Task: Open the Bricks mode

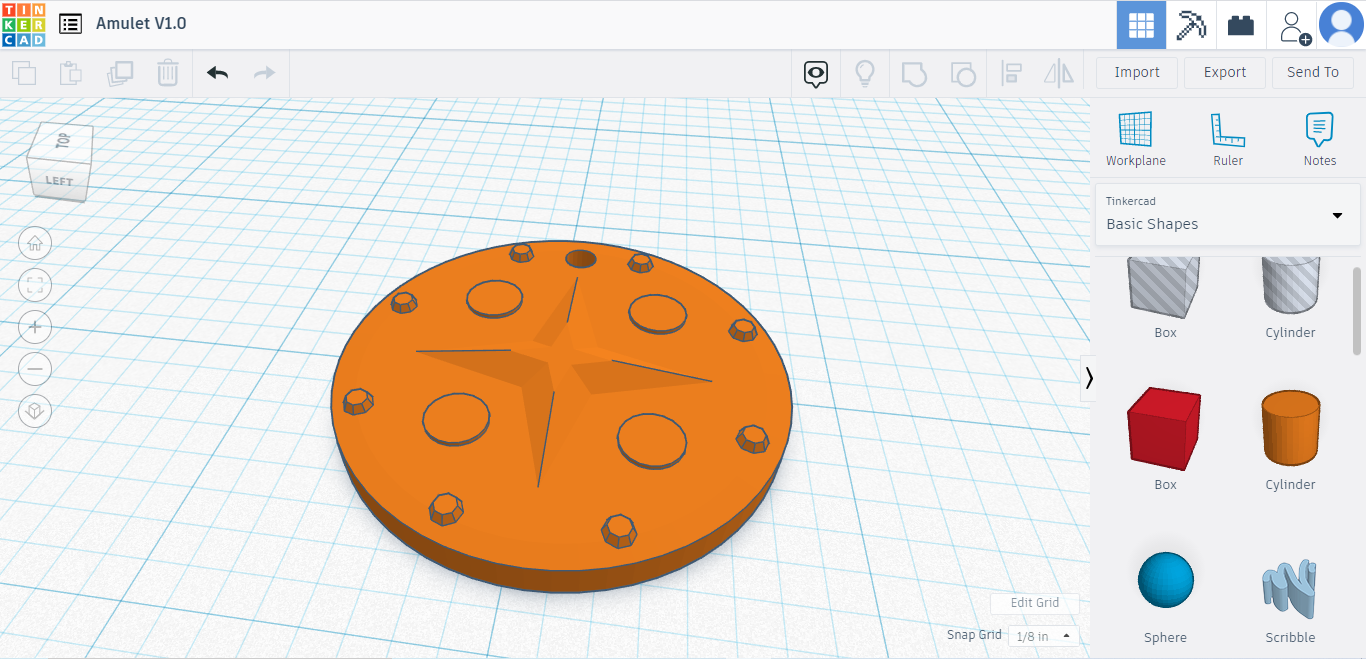Action: pyautogui.click(x=1241, y=25)
